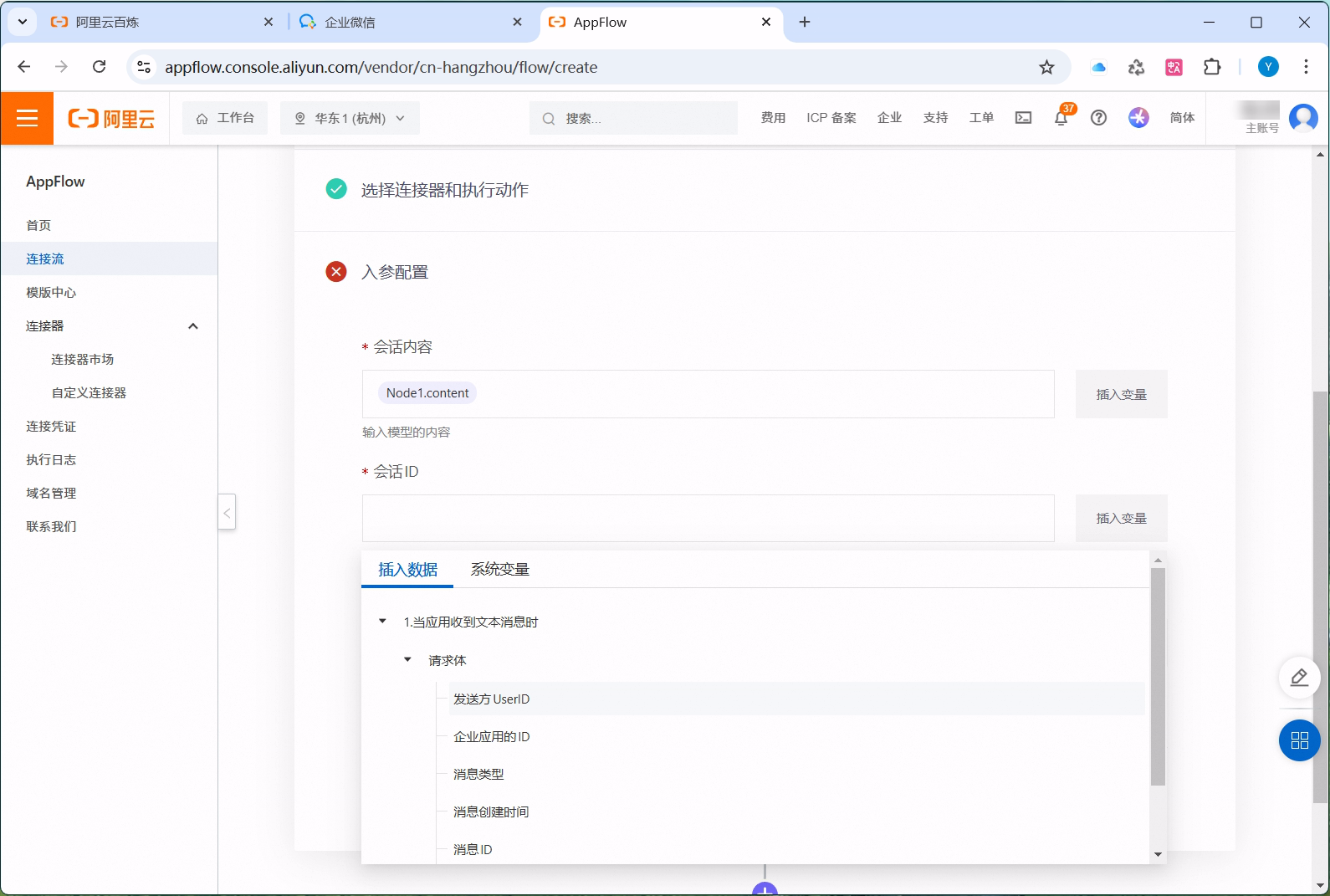The width and height of the screenshot is (1330, 896).
Task: Select 连接器市场 in the sidebar
Action: [x=82, y=360]
